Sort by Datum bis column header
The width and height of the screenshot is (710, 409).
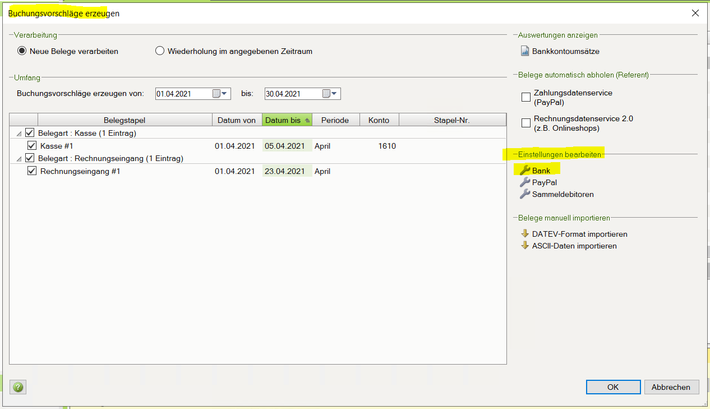click(x=286, y=120)
